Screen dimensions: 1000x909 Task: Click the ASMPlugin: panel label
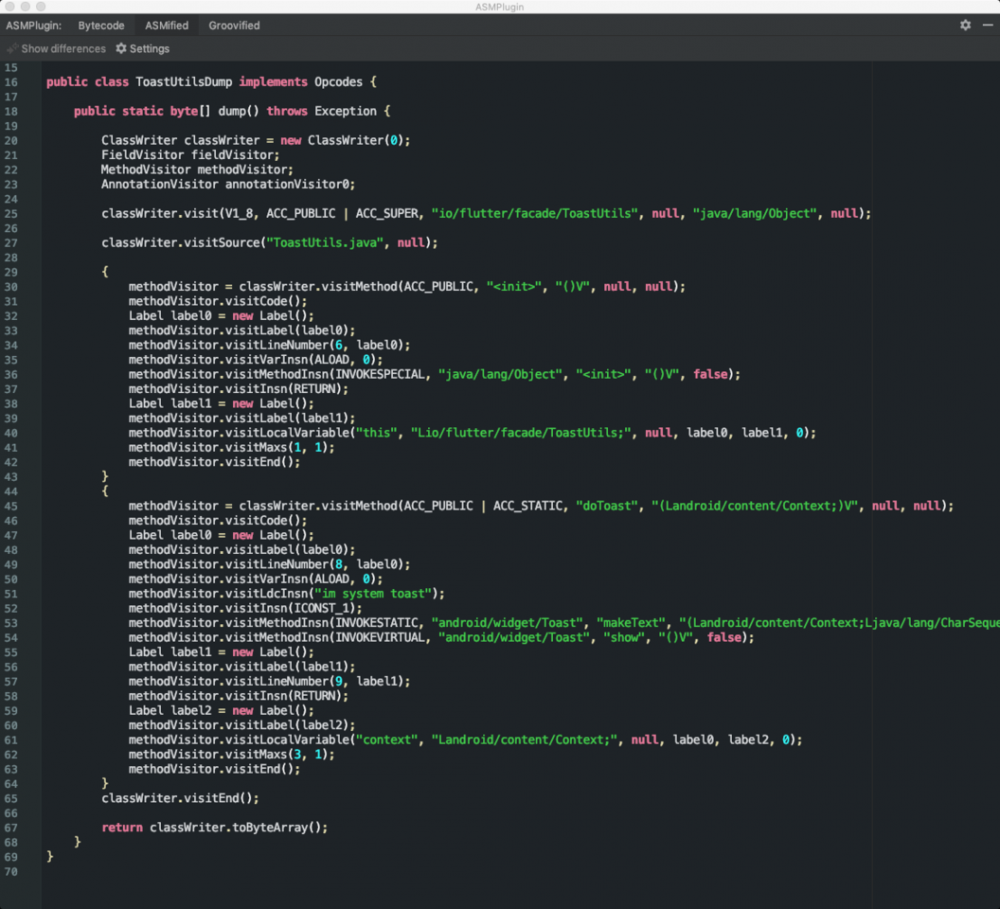pos(34,26)
